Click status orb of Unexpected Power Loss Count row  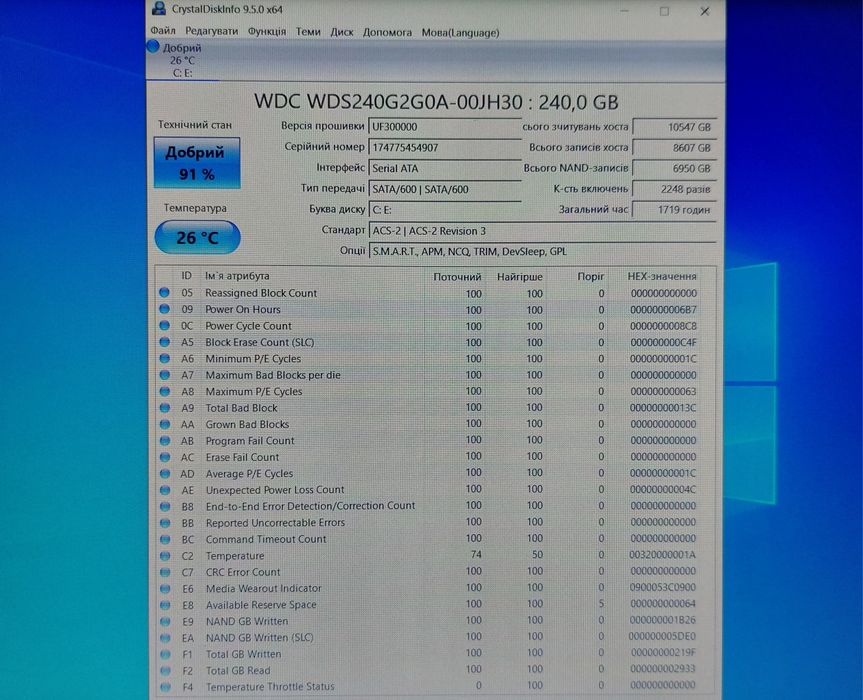164,490
